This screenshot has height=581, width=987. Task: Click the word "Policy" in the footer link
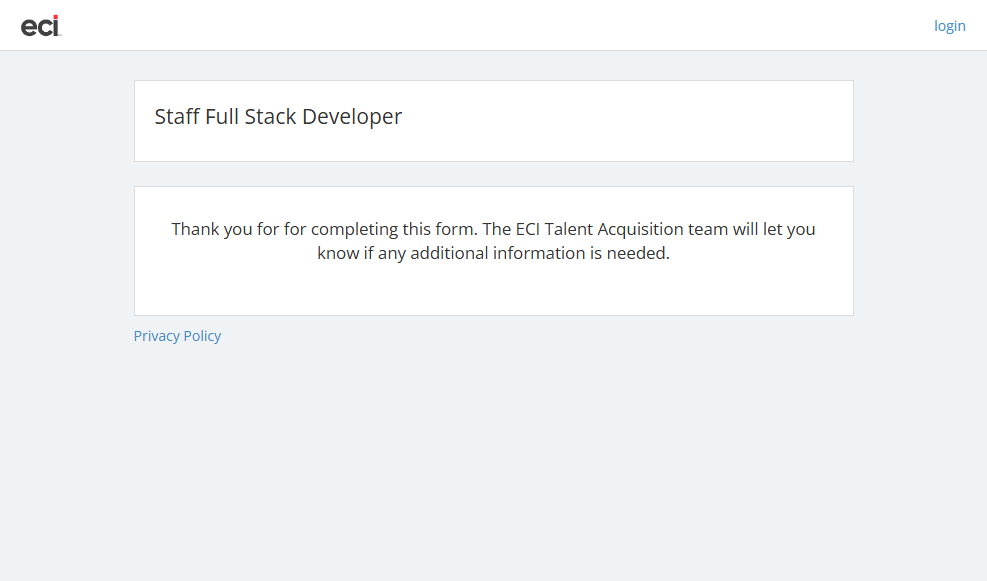(203, 336)
